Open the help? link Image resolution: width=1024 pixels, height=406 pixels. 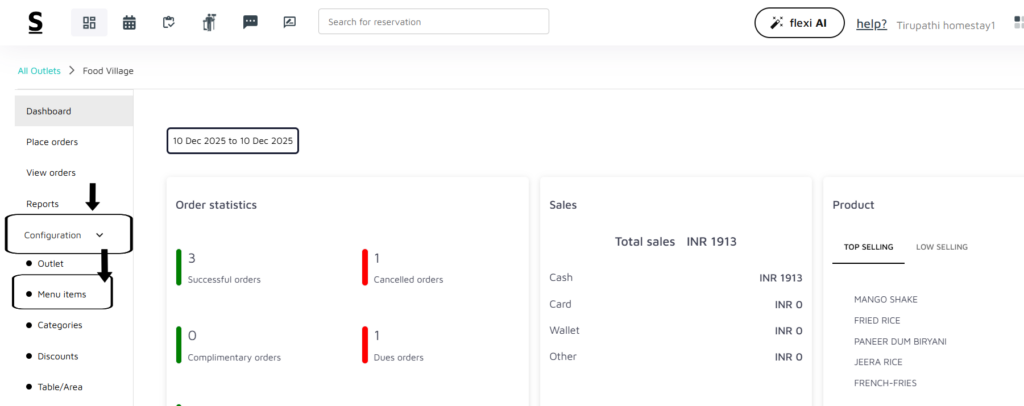point(871,23)
